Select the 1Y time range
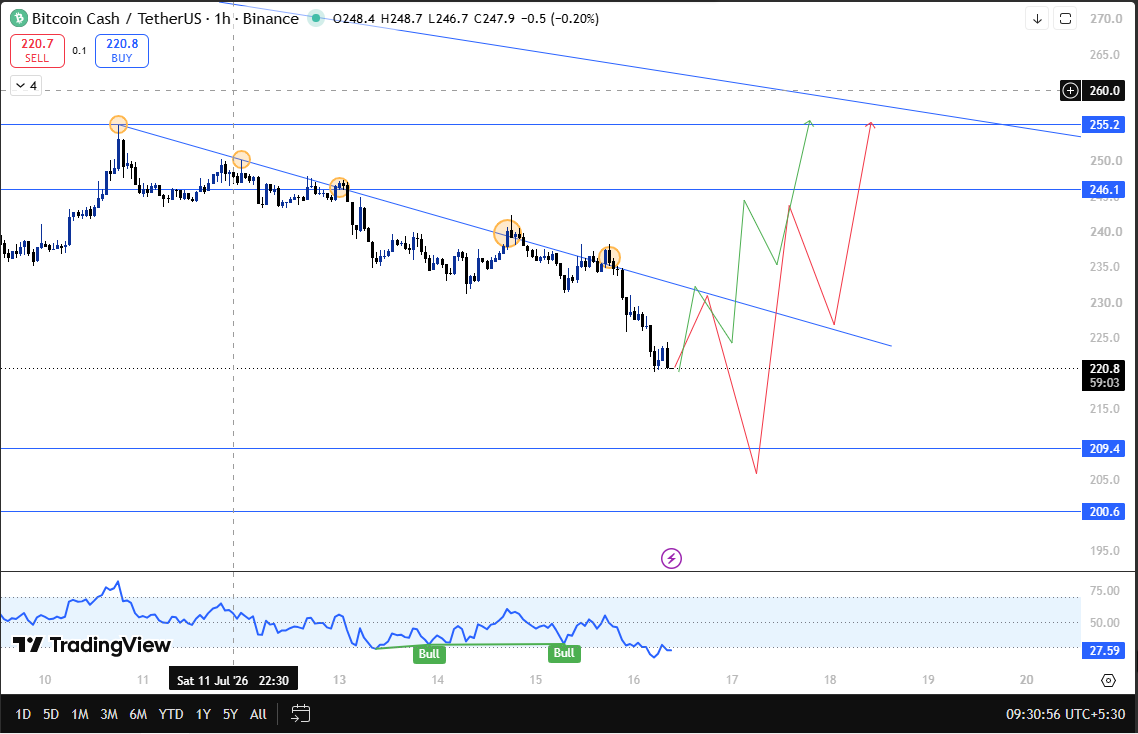Image resolution: width=1138 pixels, height=734 pixels. point(203,714)
